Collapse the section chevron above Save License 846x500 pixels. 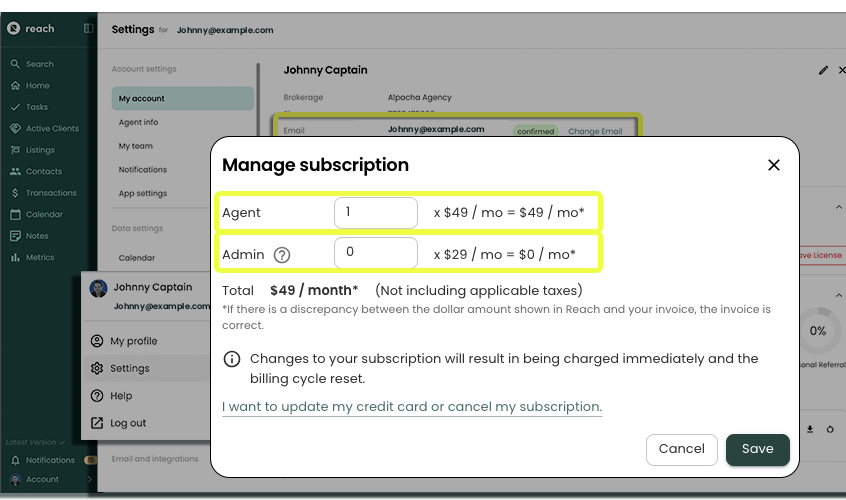(x=838, y=208)
